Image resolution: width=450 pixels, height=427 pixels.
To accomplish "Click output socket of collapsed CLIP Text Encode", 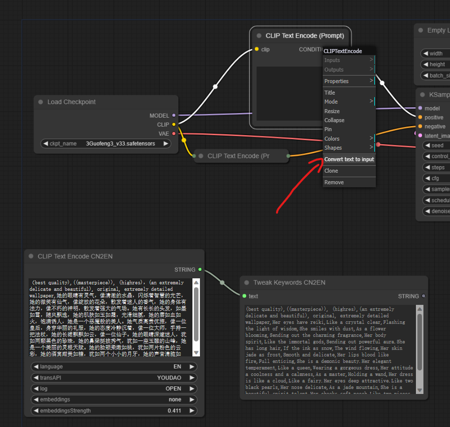I will (288, 156).
